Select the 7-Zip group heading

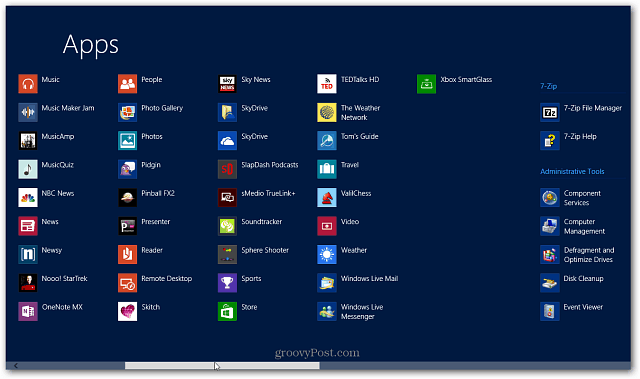click(548, 86)
